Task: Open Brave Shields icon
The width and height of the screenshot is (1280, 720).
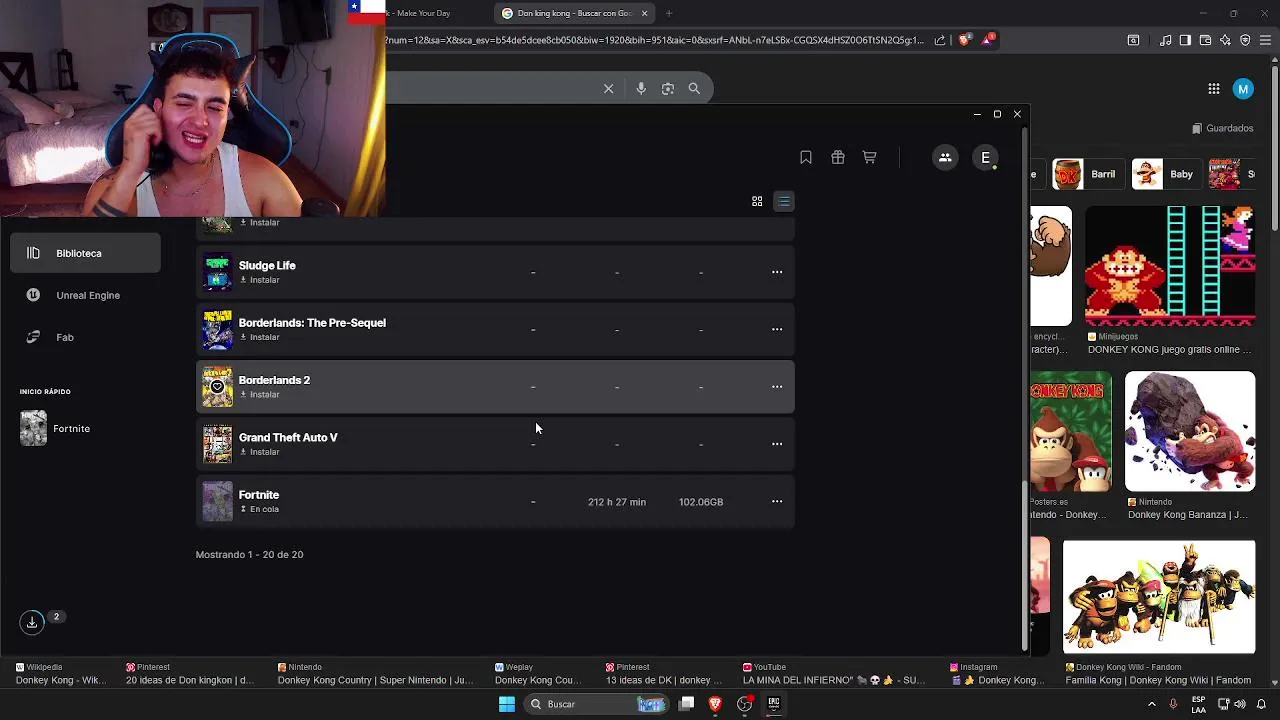Action: point(964,40)
